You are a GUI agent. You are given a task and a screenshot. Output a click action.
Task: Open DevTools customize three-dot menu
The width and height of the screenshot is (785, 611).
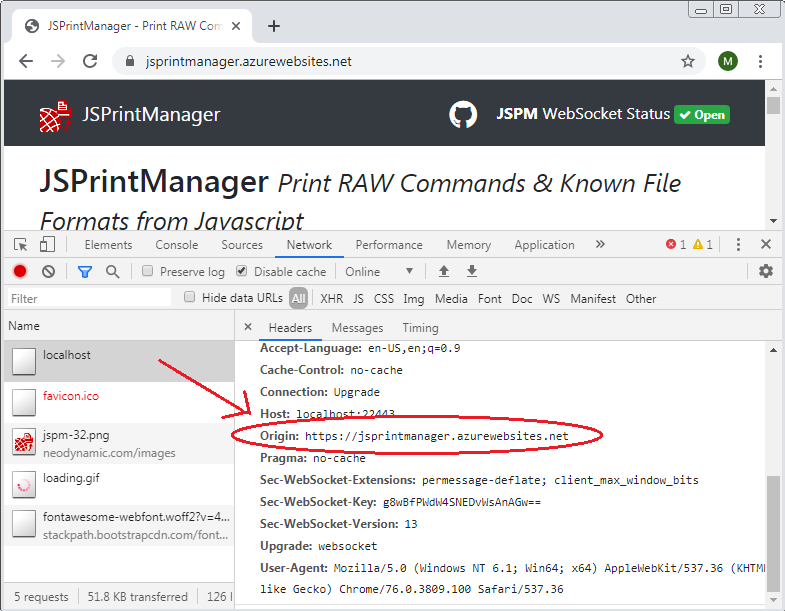coord(738,244)
